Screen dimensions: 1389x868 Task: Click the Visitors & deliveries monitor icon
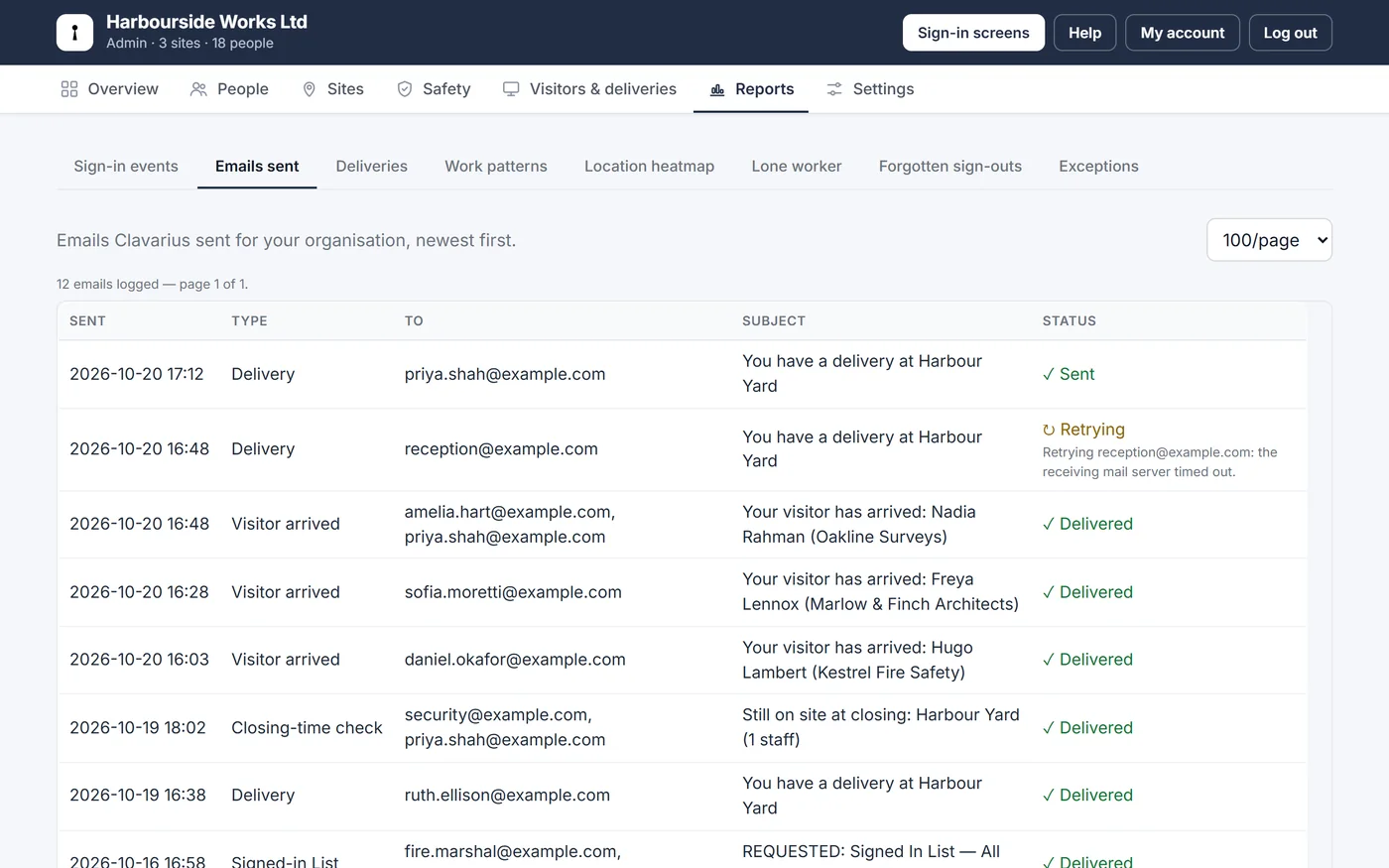[x=511, y=89]
